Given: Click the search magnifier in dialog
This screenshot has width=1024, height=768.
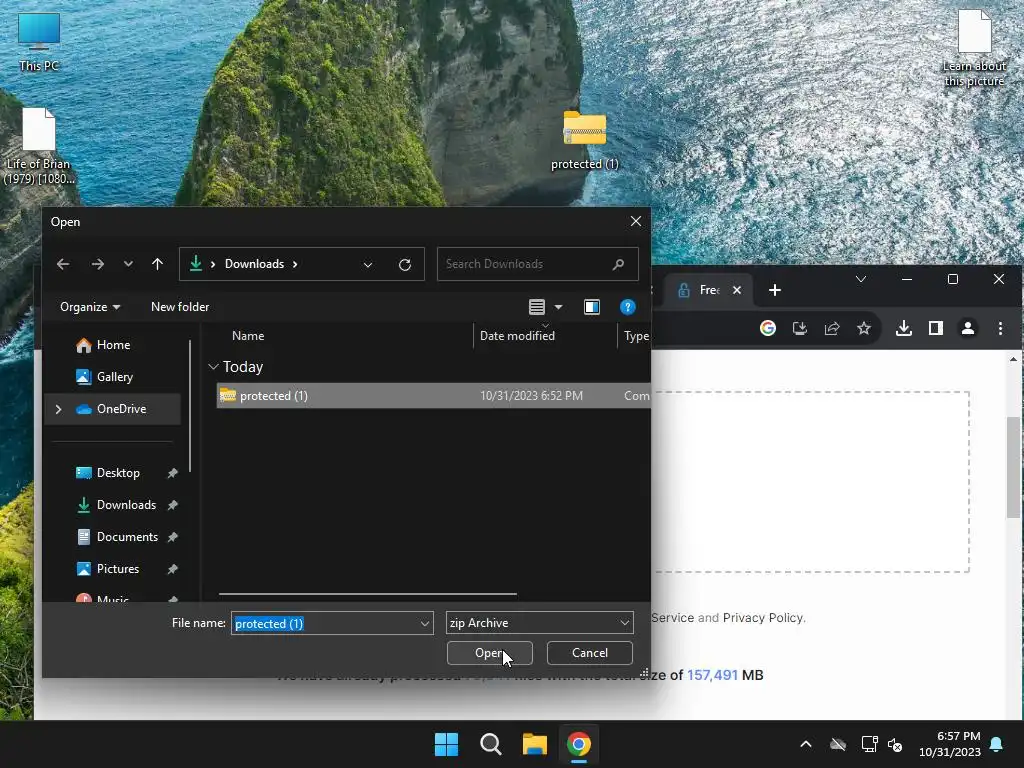Looking at the screenshot, I should coord(618,264).
